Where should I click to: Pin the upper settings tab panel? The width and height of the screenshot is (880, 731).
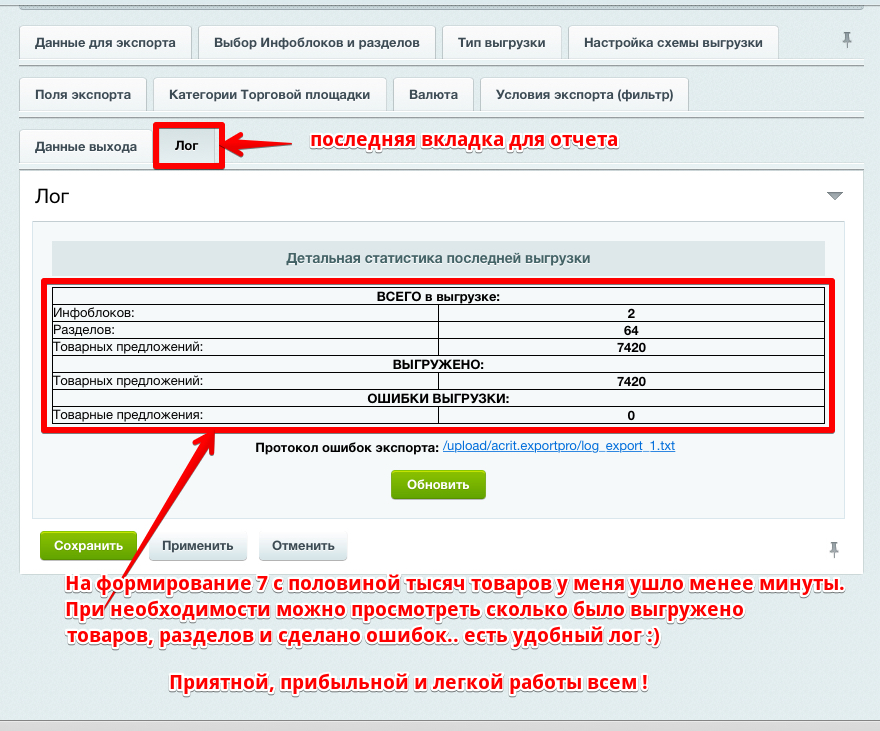click(845, 37)
